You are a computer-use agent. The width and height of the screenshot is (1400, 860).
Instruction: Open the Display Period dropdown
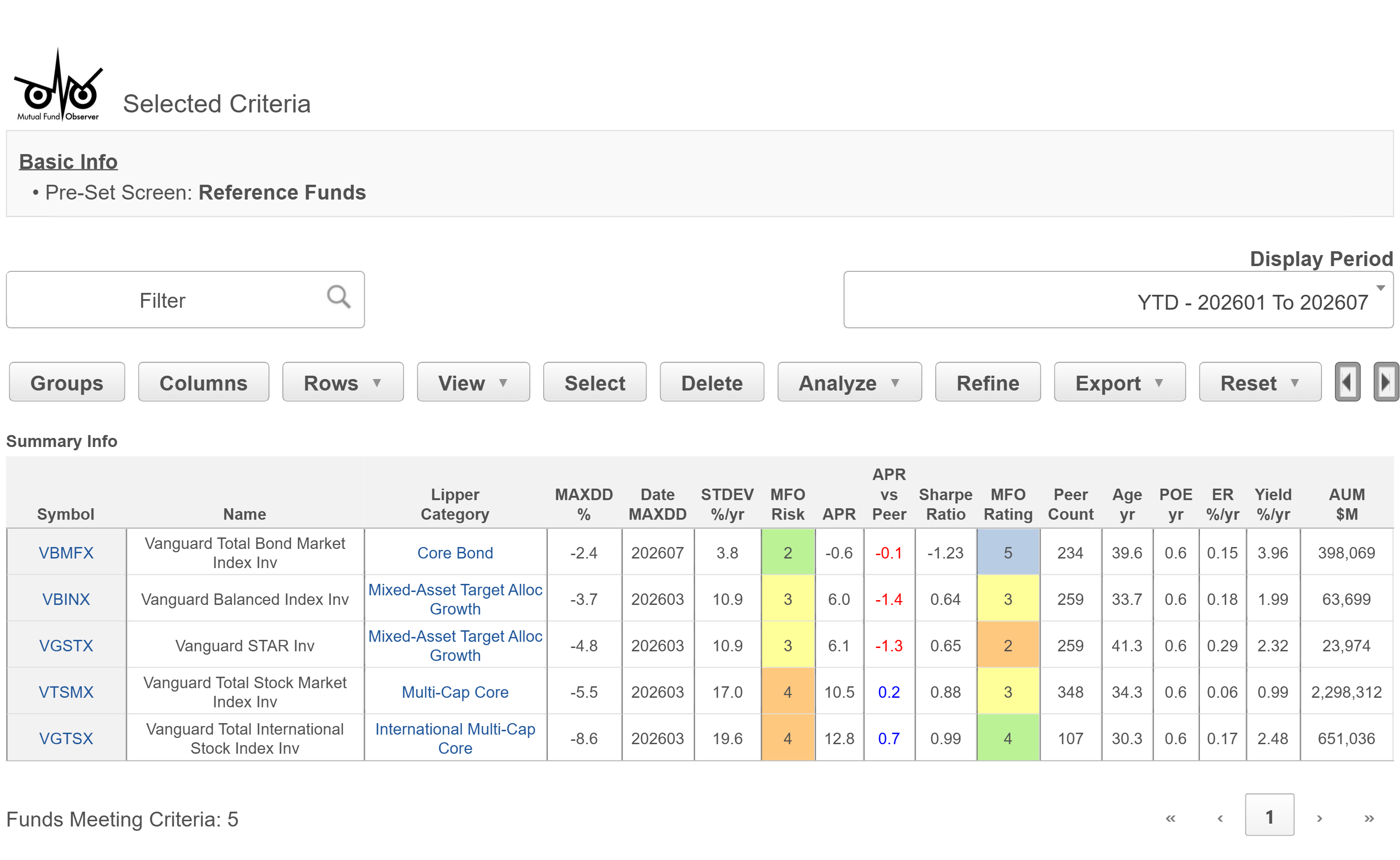pos(1118,300)
